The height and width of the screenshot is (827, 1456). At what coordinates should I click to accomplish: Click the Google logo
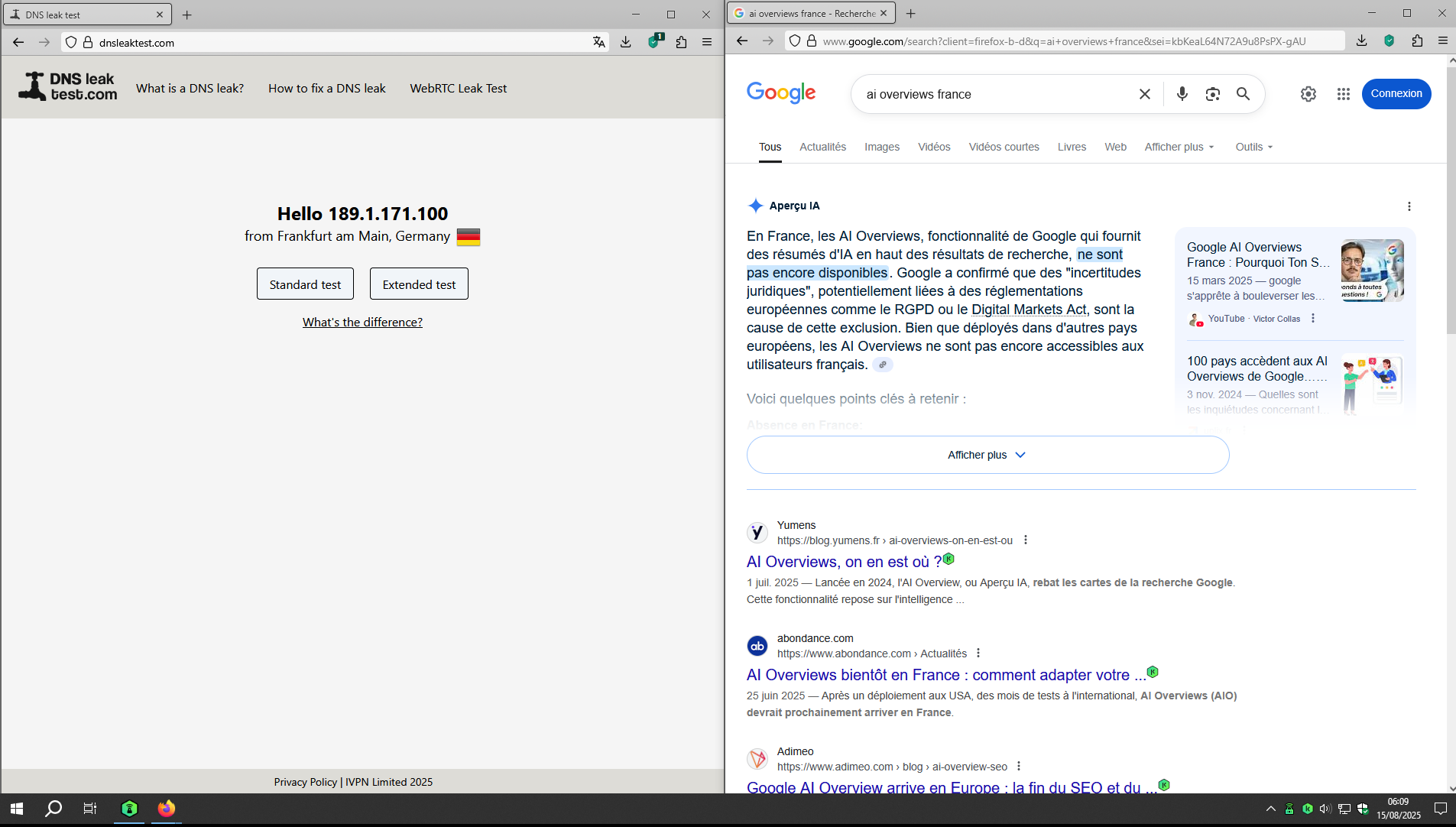781,92
